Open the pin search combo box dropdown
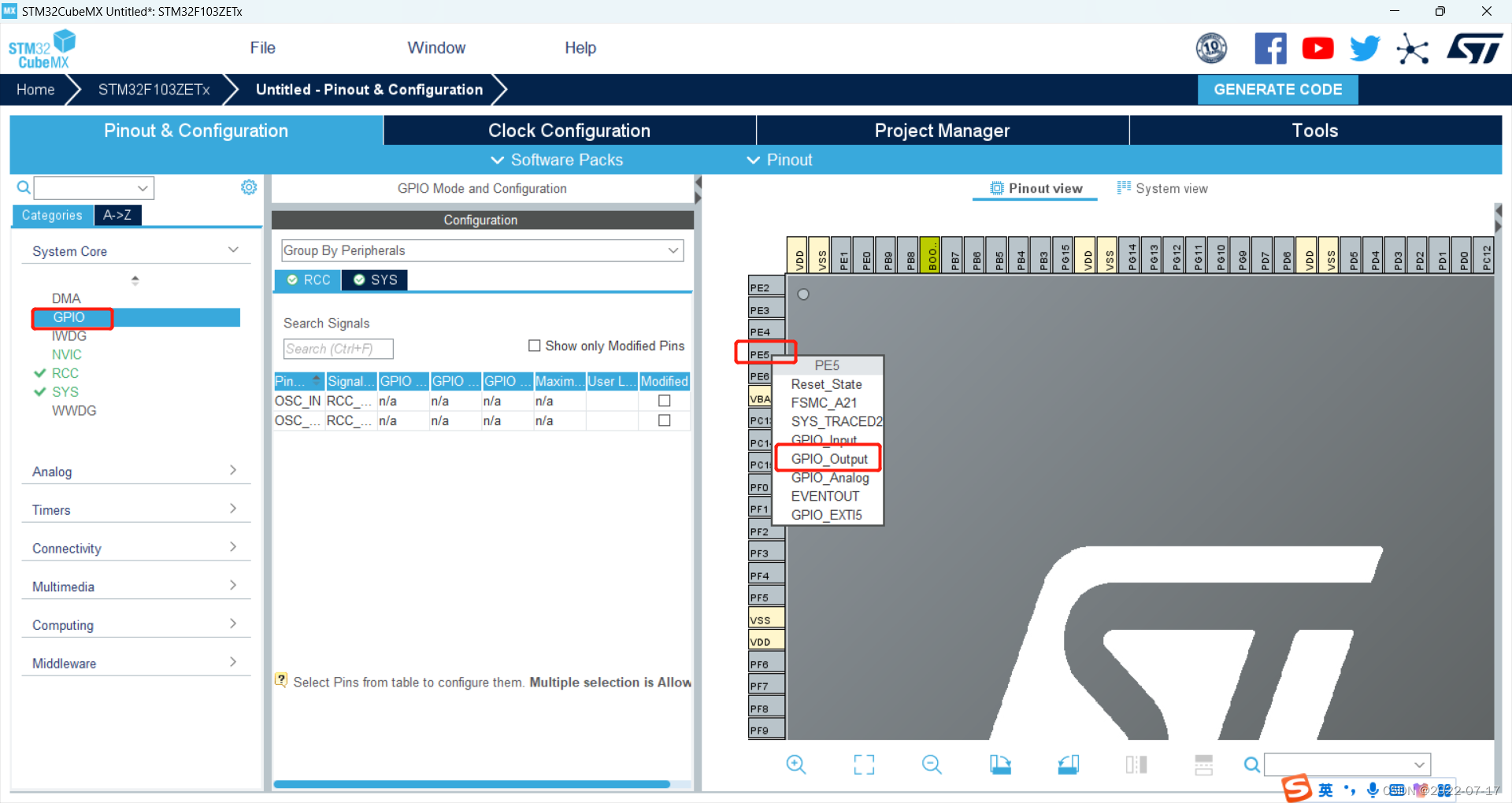Viewport: 1512px width, 803px height. (1419, 764)
